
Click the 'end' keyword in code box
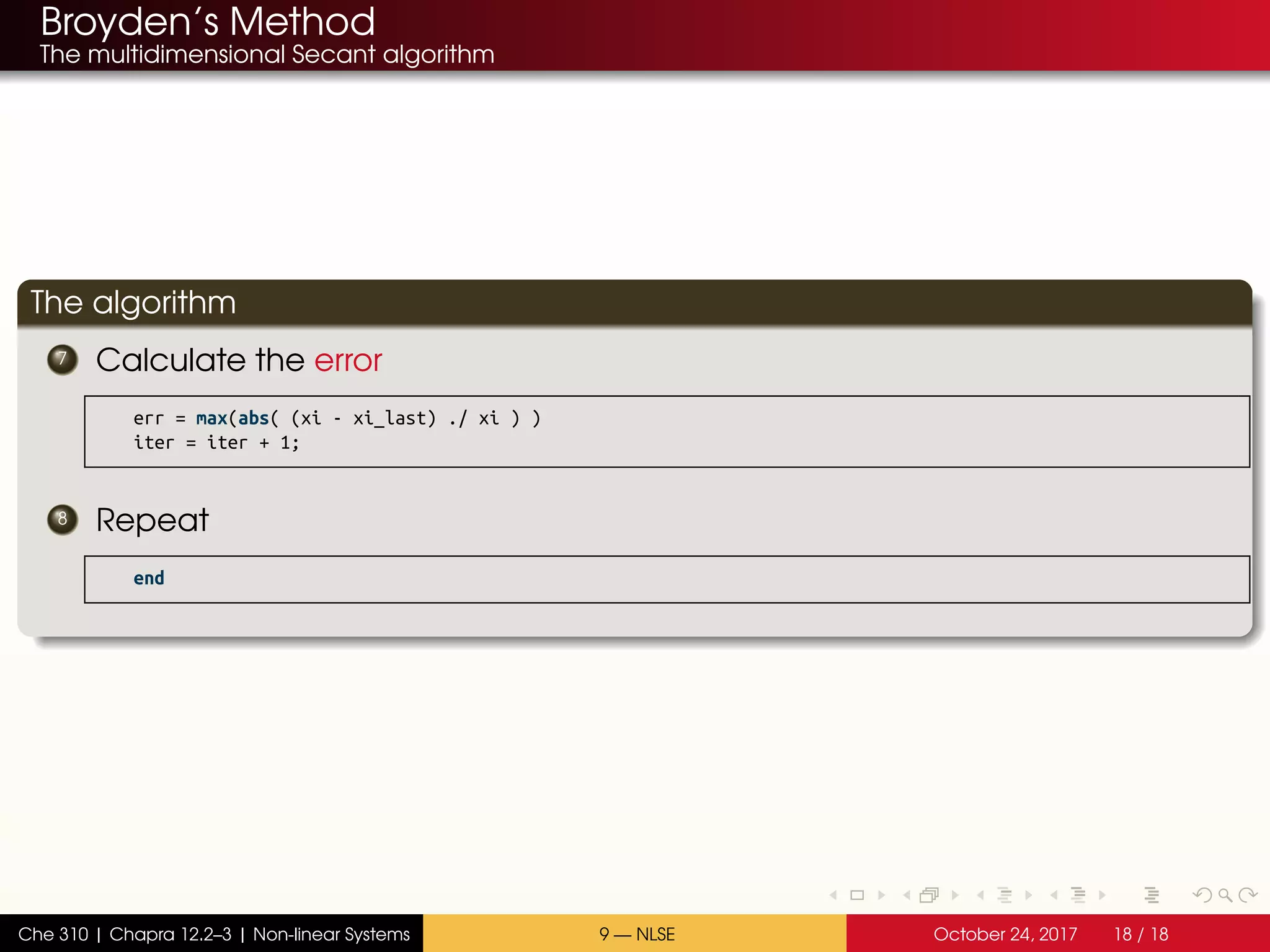[149, 578]
